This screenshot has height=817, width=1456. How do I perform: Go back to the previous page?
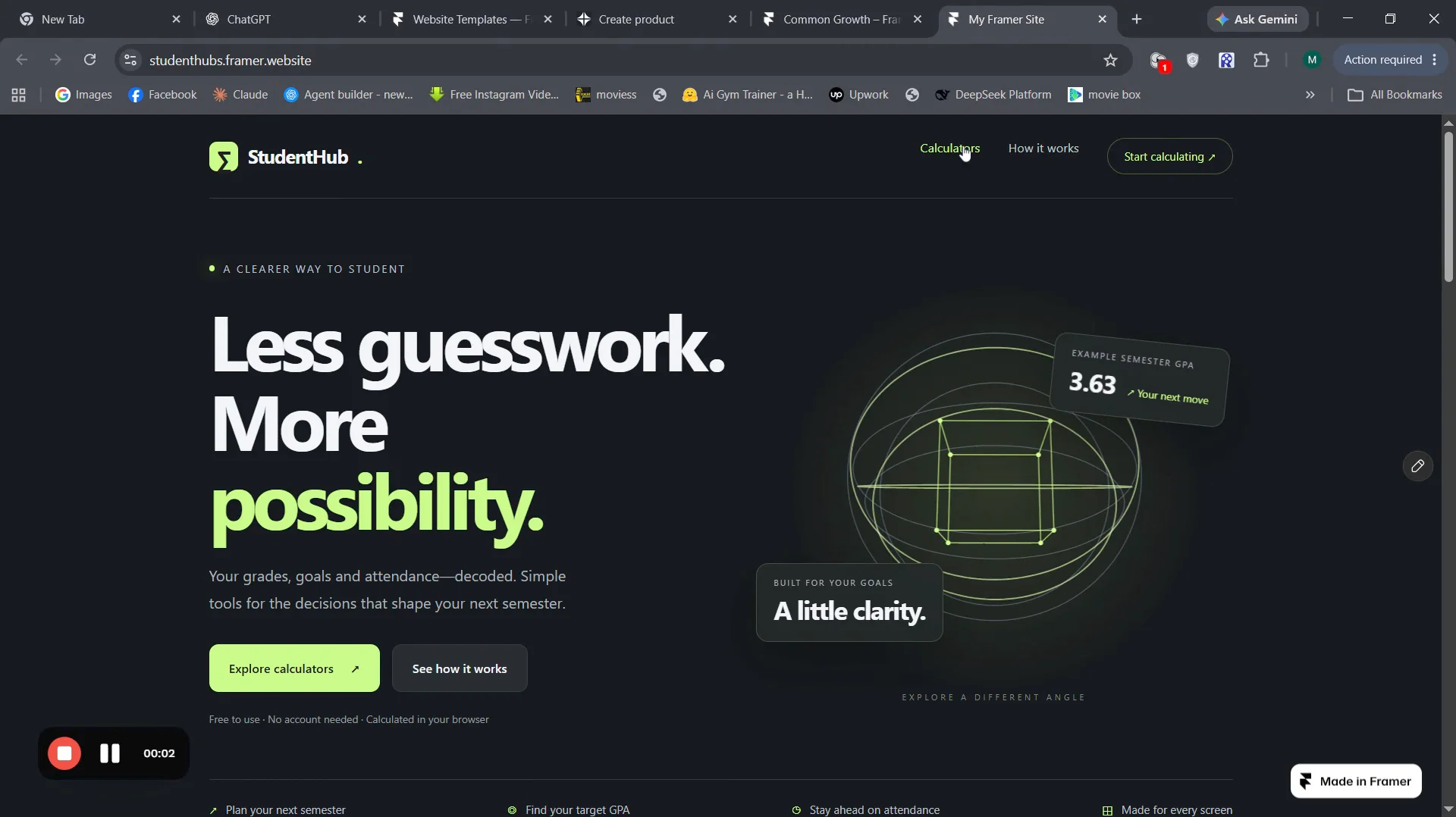pyautogui.click(x=21, y=60)
